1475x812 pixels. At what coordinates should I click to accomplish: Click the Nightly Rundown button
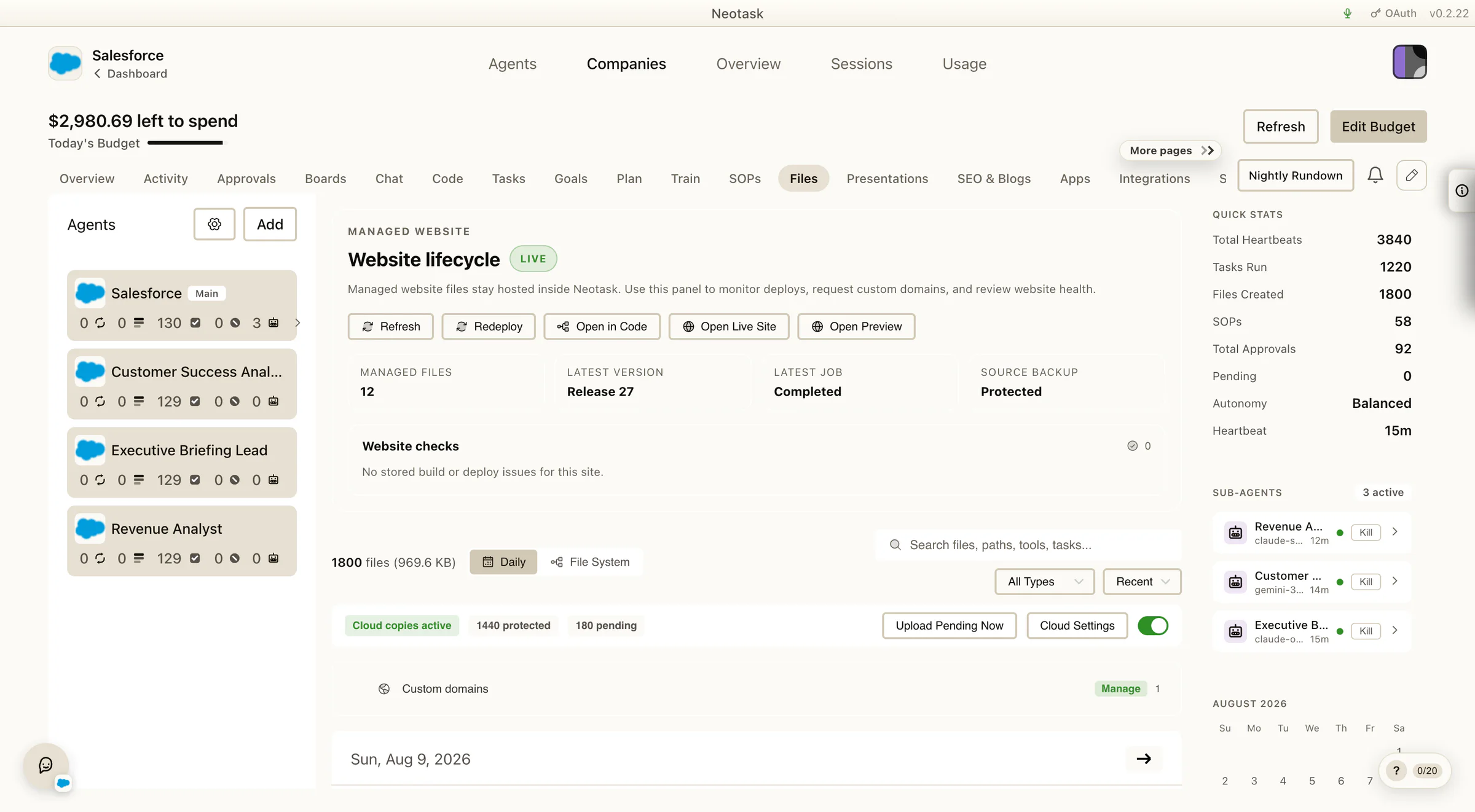[1296, 176]
